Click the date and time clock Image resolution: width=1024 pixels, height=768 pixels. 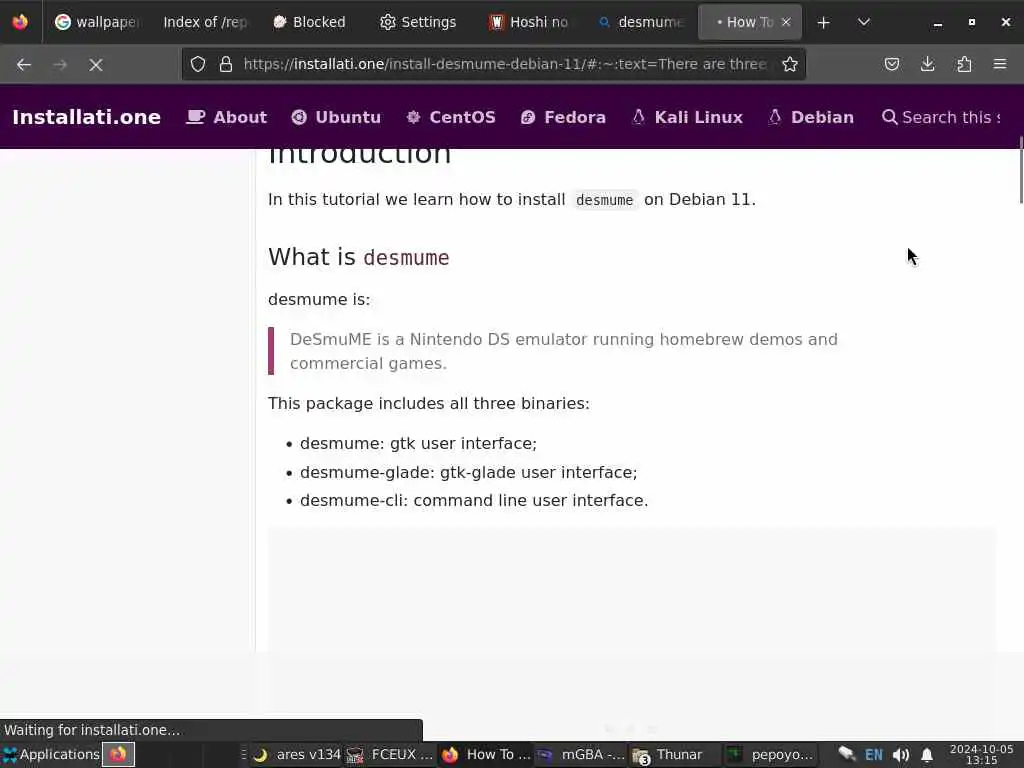click(982, 754)
